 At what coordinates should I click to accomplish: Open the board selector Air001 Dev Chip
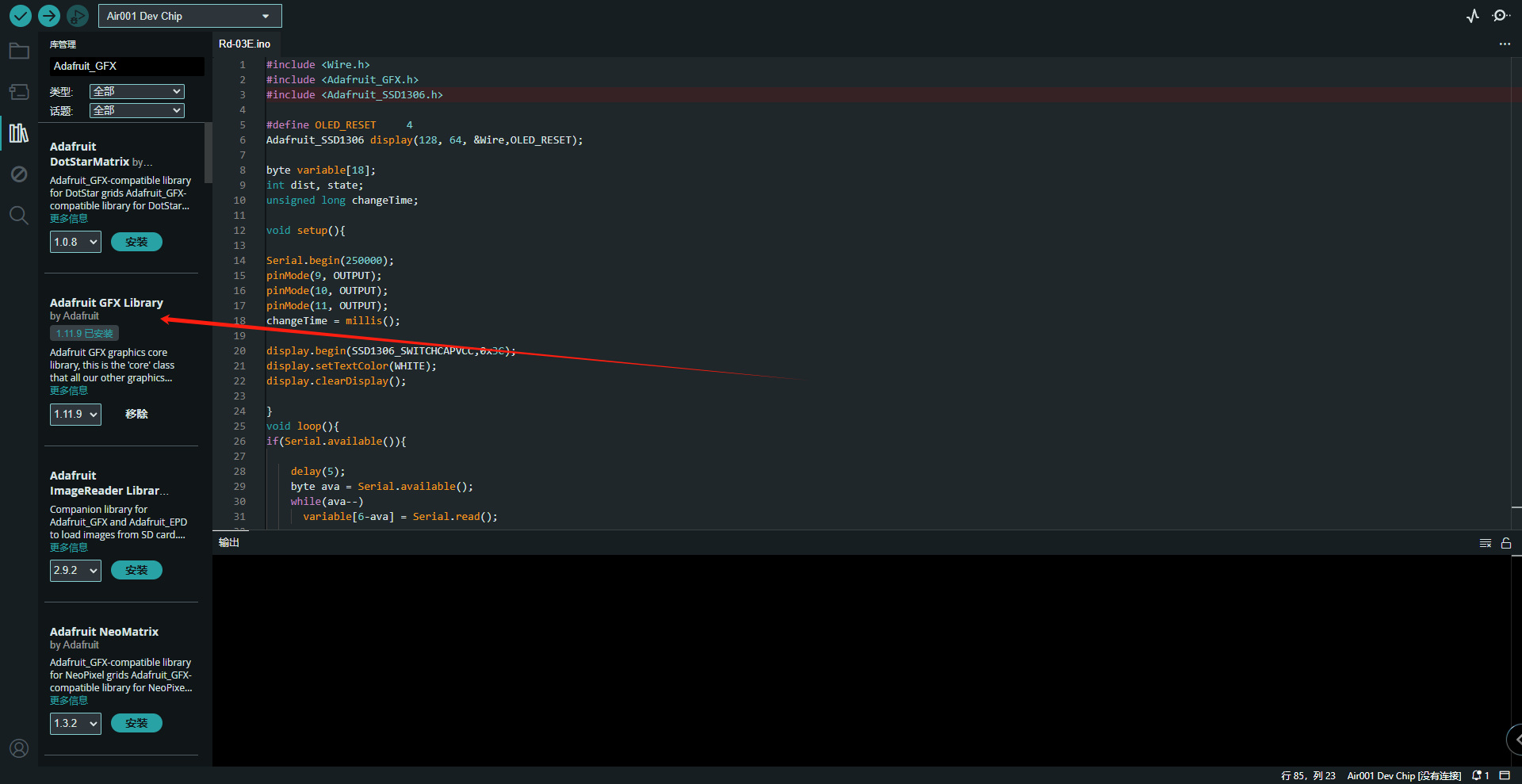click(x=189, y=16)
